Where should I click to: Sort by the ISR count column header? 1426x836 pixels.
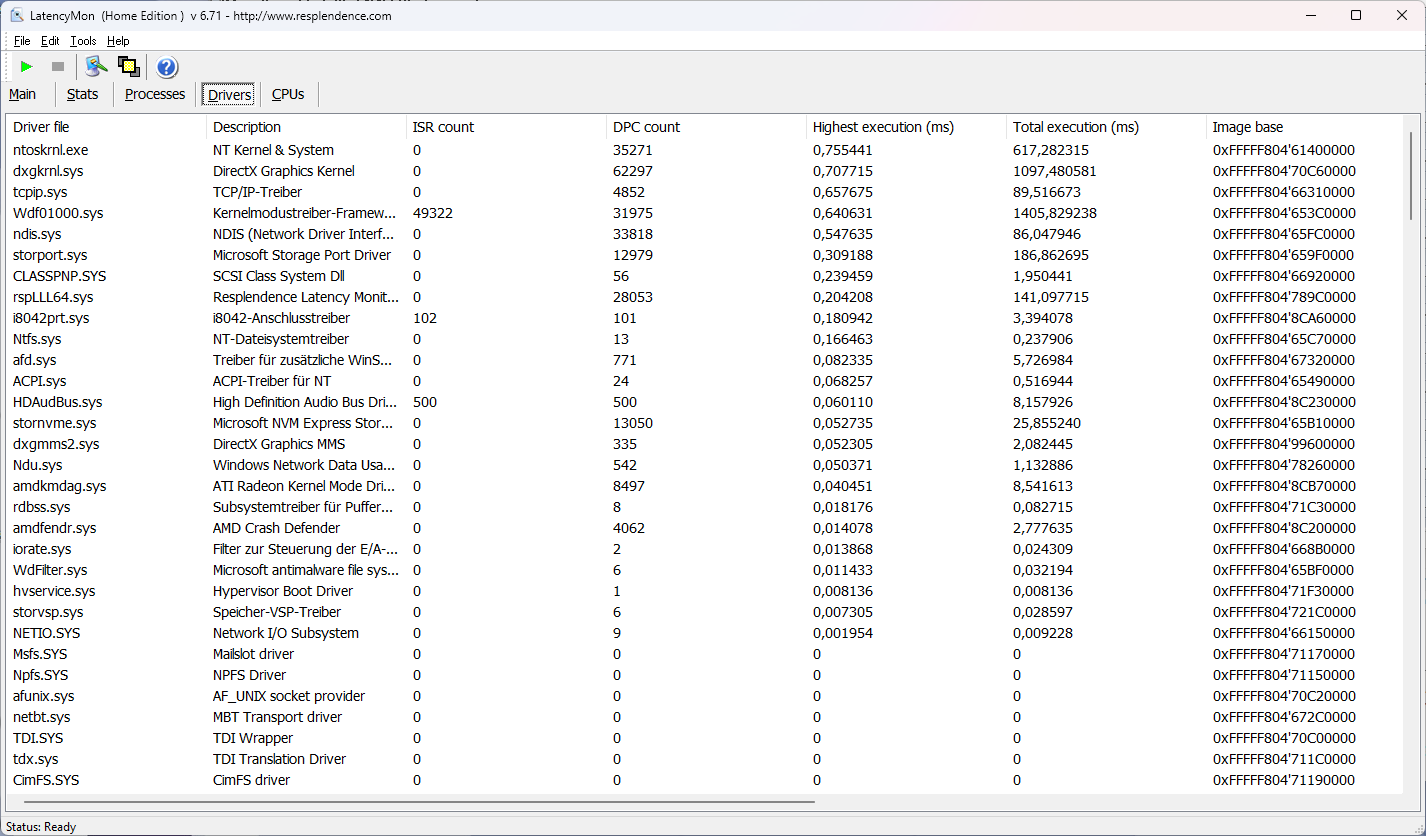click(507, 127)
